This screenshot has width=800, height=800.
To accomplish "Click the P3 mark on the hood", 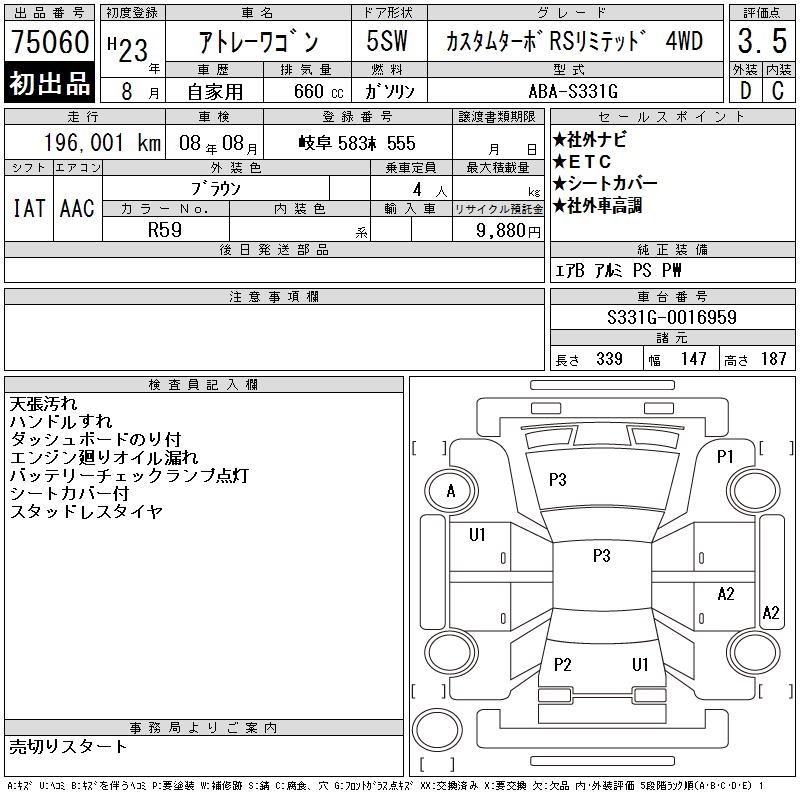I will pos(558,480).
